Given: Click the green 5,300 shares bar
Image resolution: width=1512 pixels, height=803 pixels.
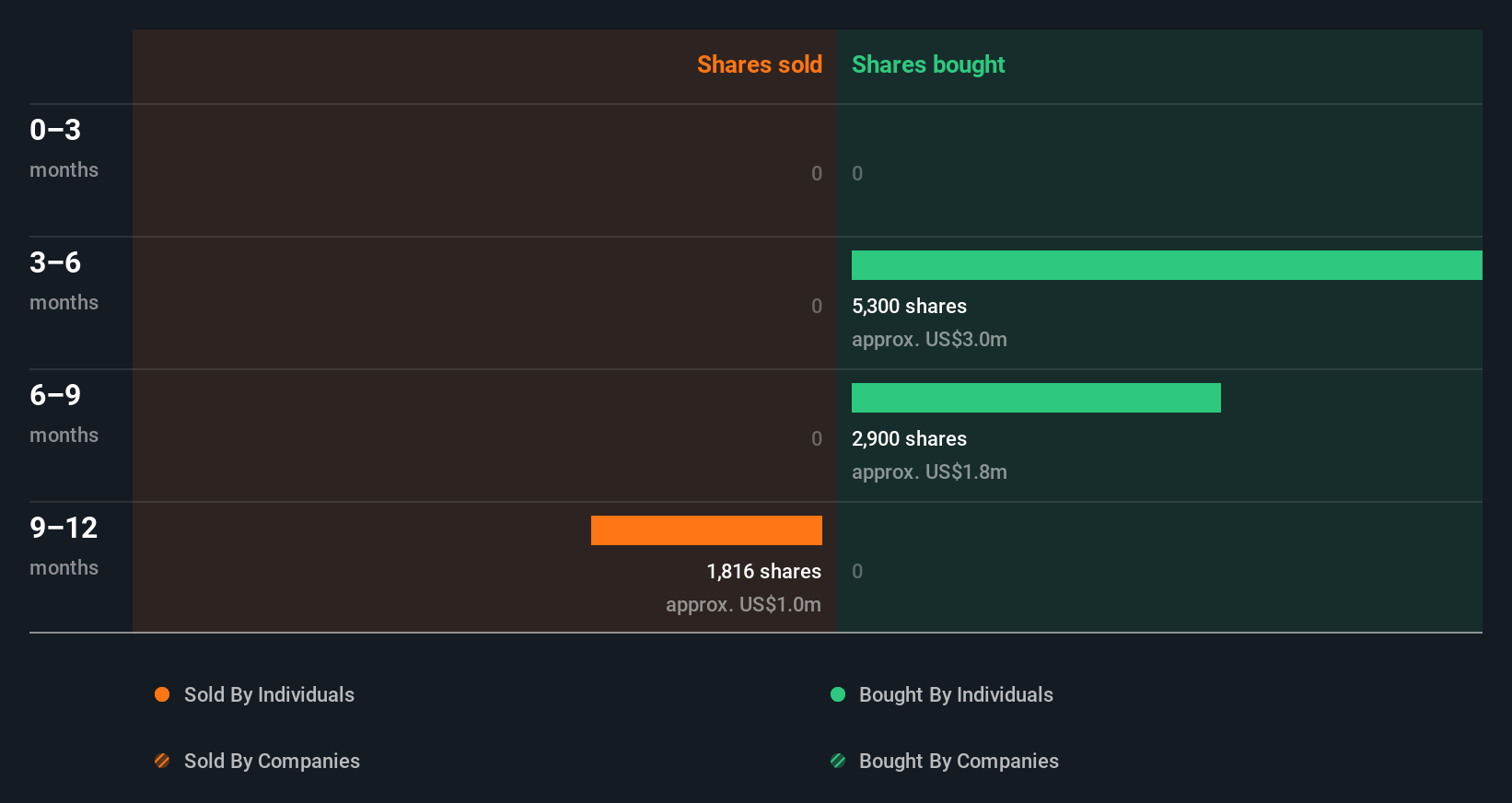Looking at the screenshot, I should [x=1167, y=265].
